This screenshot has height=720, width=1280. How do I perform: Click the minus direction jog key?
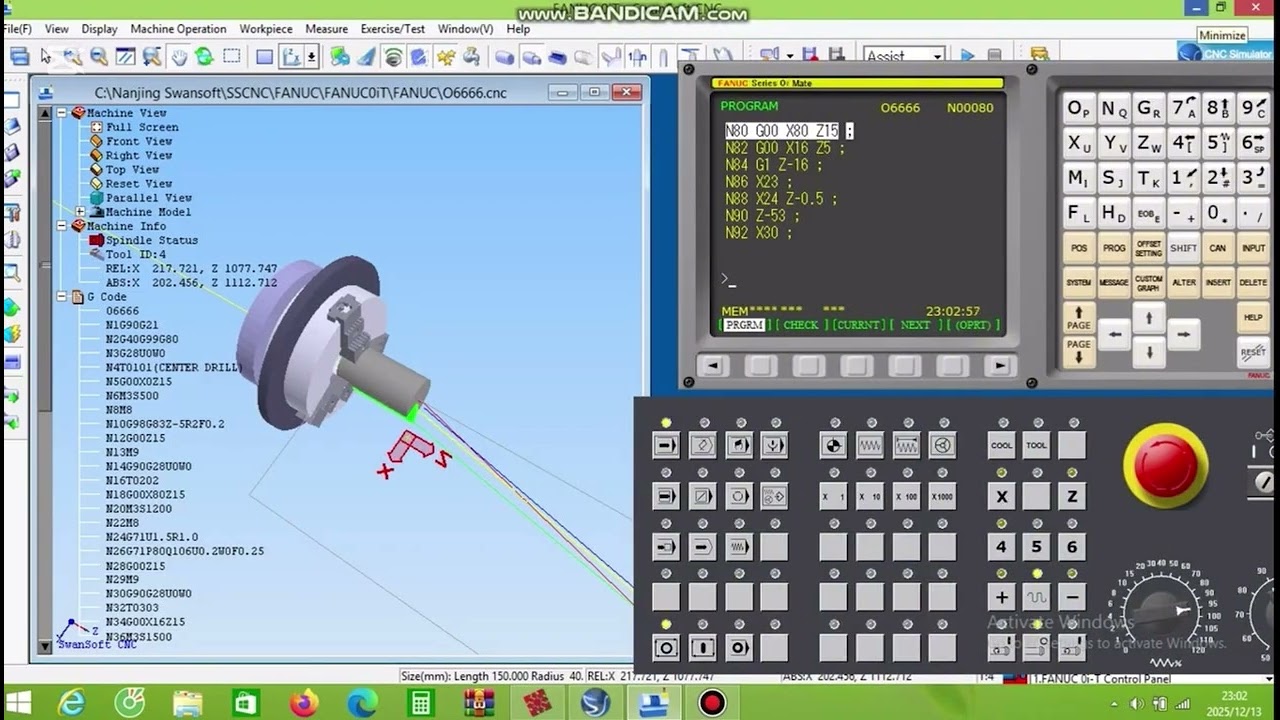1072,597
